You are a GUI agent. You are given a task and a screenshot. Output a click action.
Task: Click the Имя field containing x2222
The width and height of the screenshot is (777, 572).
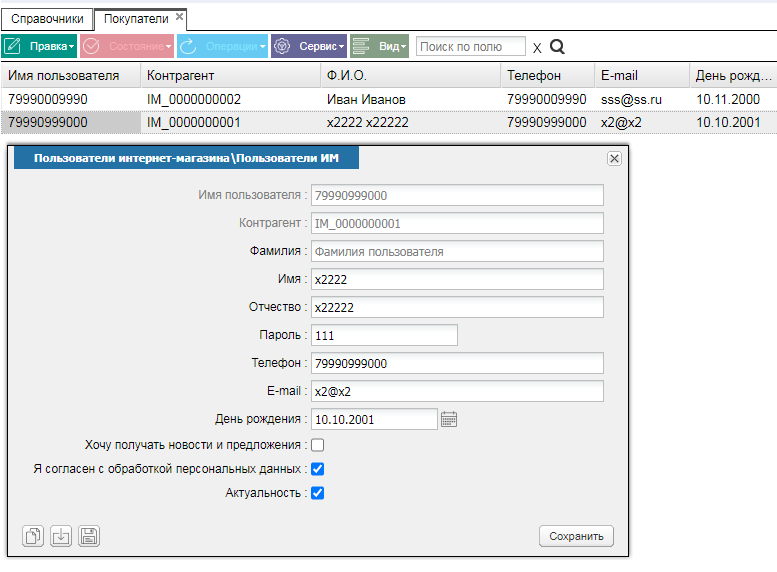coord(457,279)
